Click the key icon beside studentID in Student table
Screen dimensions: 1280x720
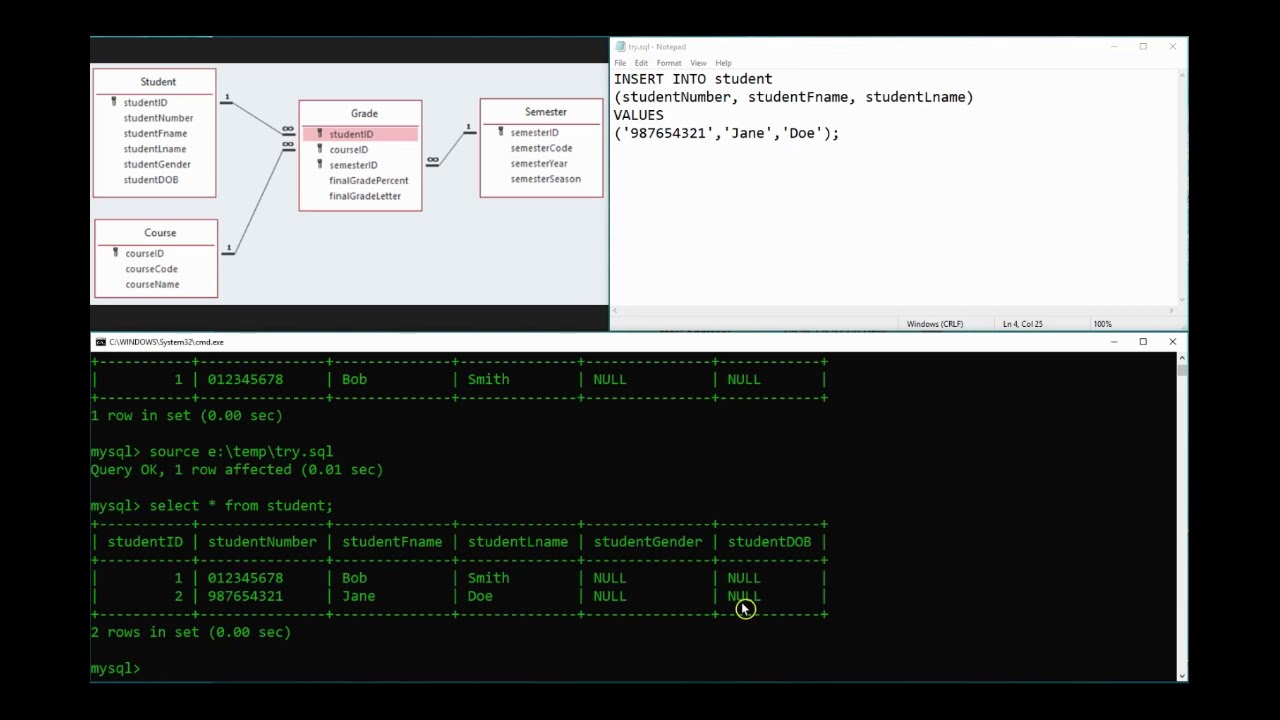[113, 102]
